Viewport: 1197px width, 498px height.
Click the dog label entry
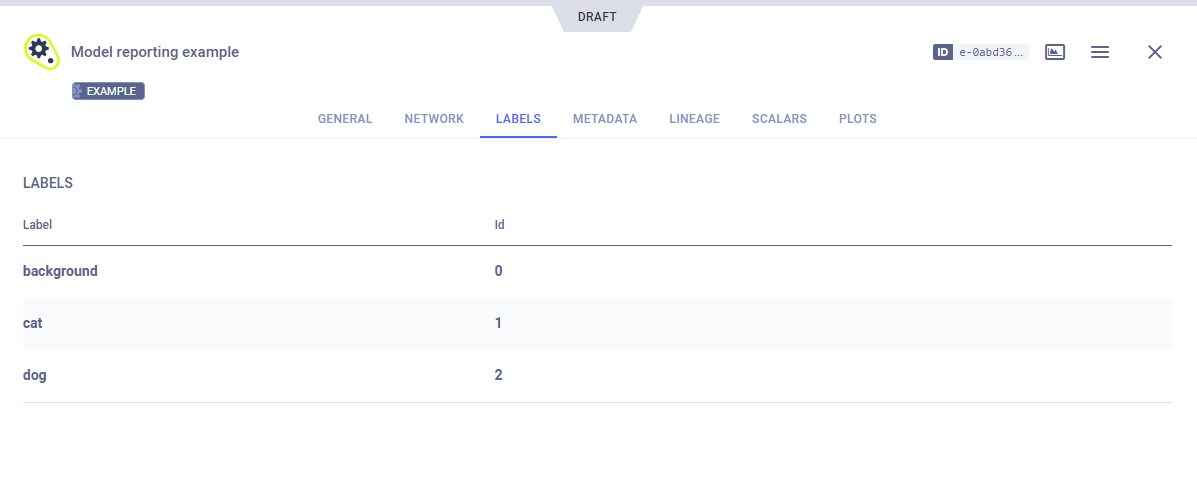35,375
